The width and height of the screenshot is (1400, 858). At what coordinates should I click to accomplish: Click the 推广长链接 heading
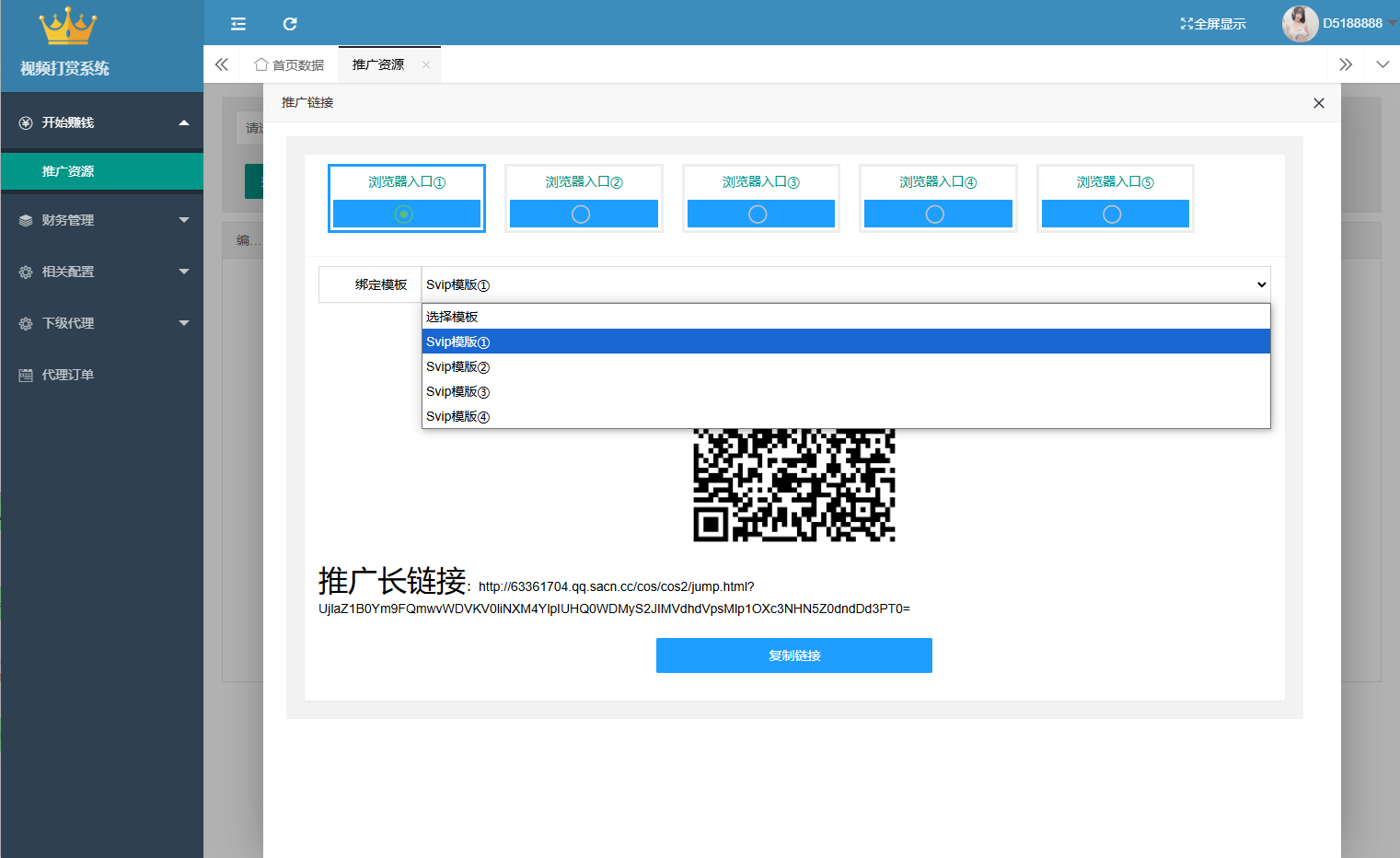(x=393, y=581)
